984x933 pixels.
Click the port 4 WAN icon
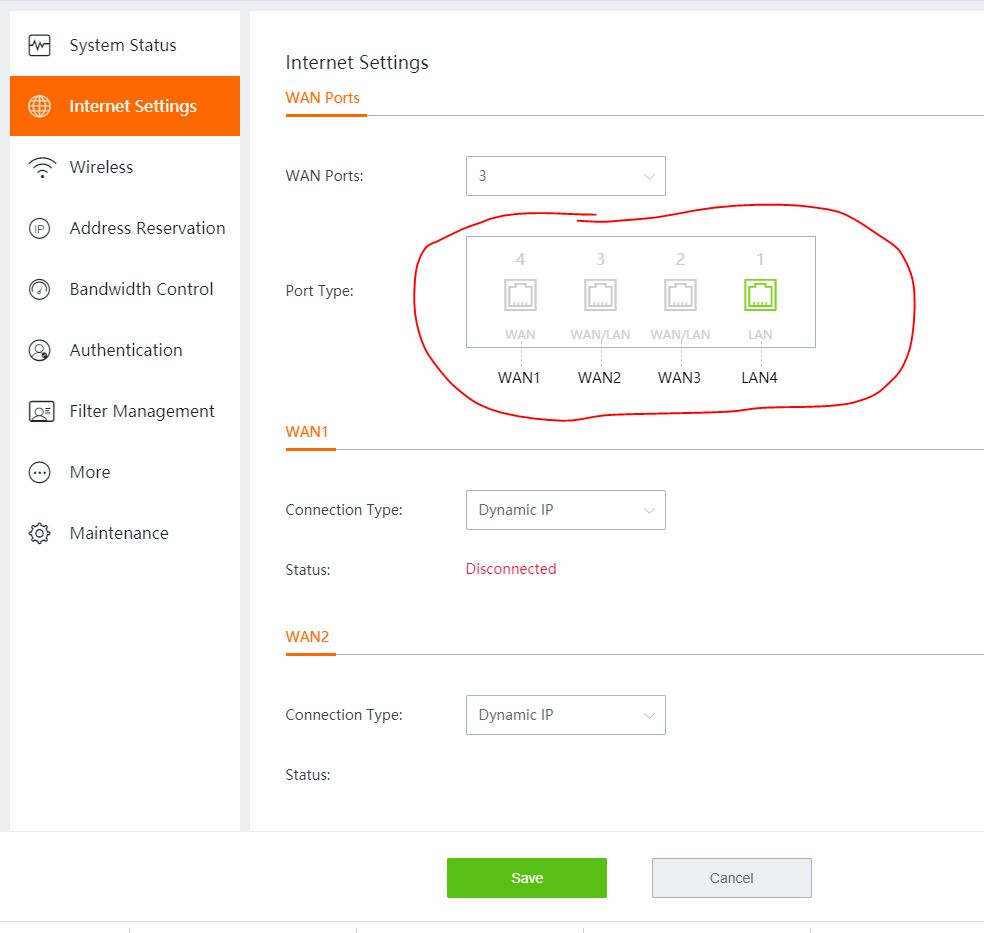pos(520,295)
